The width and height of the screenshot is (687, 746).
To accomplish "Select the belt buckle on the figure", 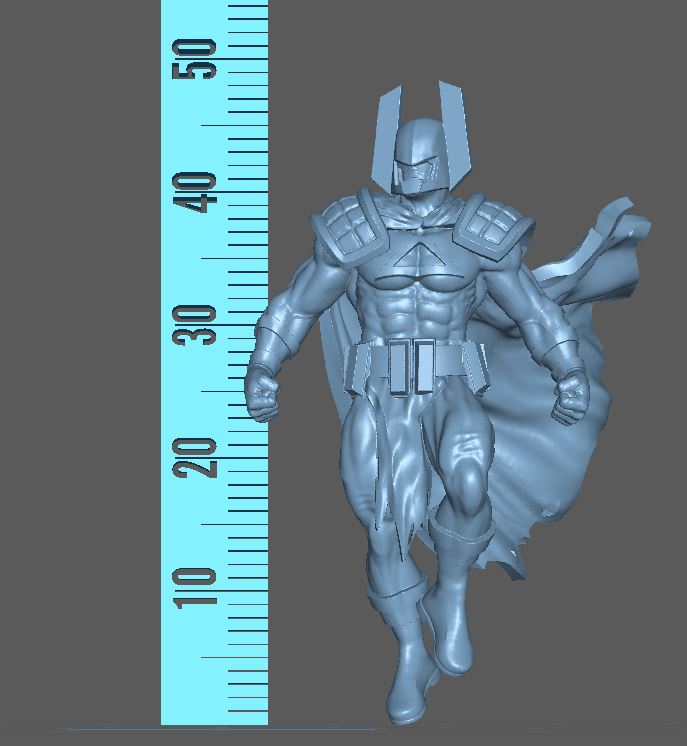I will [412, 364].
